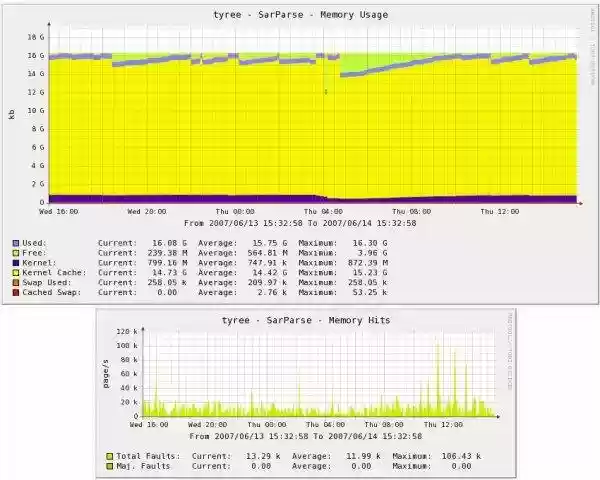Image resolution: width=600 pixels, height=480 pixels.
Task: Click the 'Cached Swap:' legend label
Action: (52, 292)
